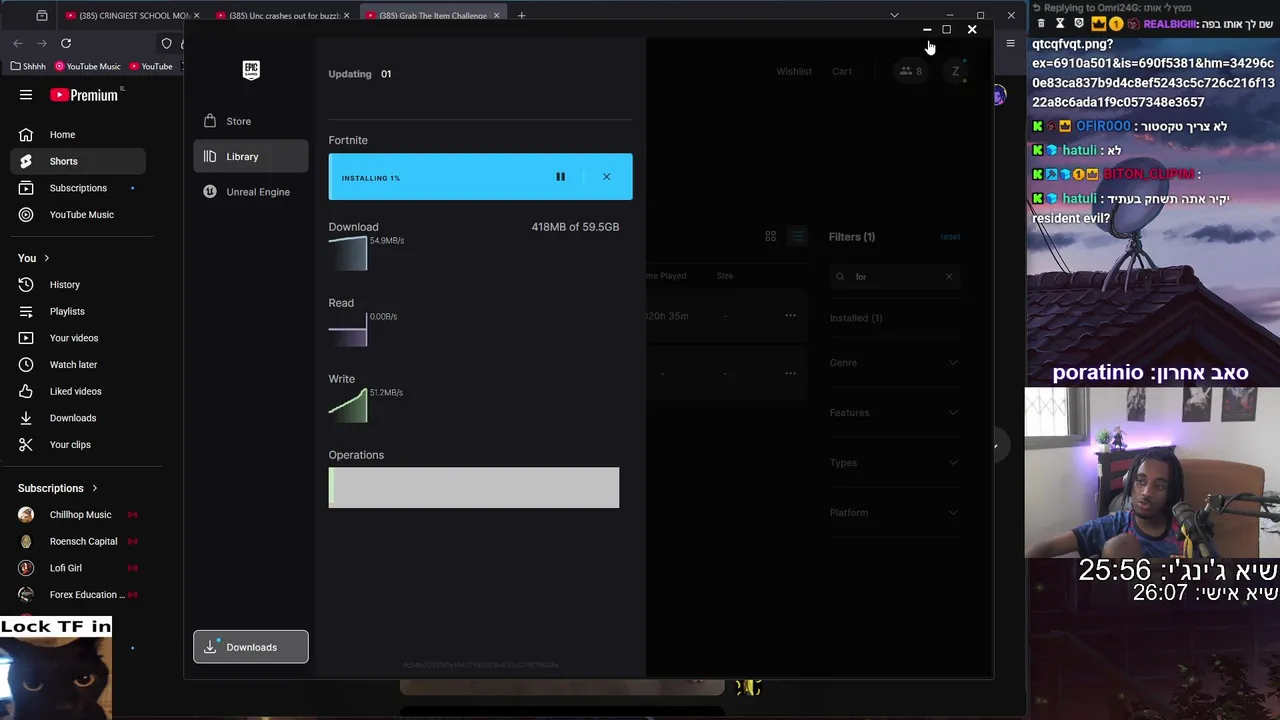
Task: Expand the You section chevron
Action: [46, 258]
